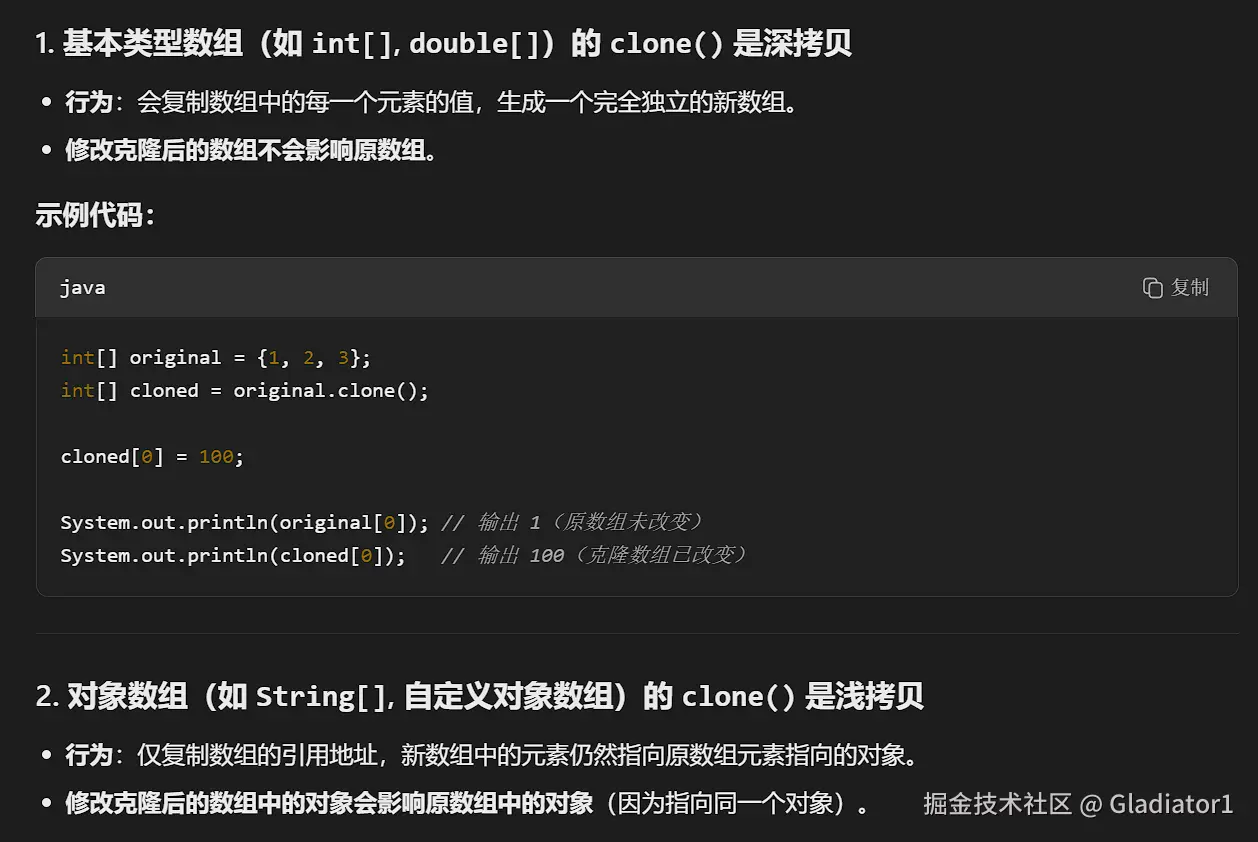Click the code line declaring int[] original
The image size is (1258, 842).
[x=215, y=358]
